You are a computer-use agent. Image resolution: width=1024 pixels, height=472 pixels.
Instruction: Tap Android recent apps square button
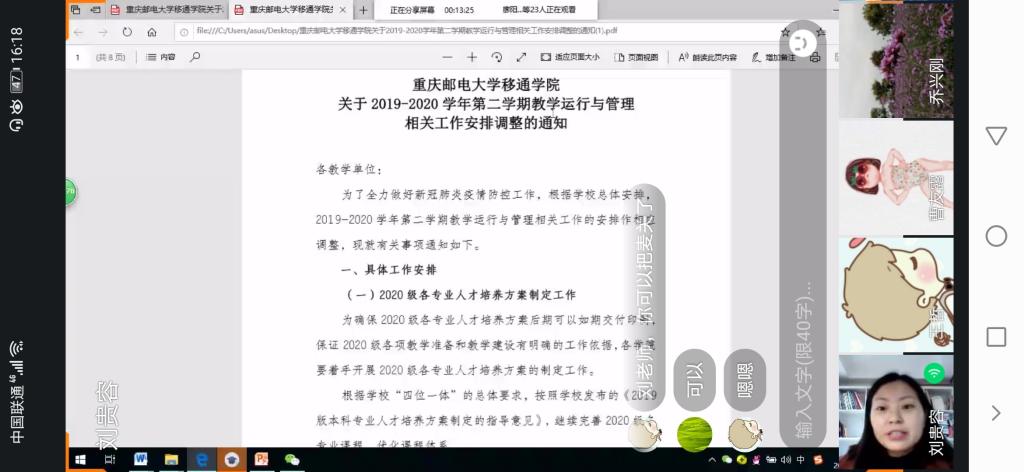tap(996, 336)
